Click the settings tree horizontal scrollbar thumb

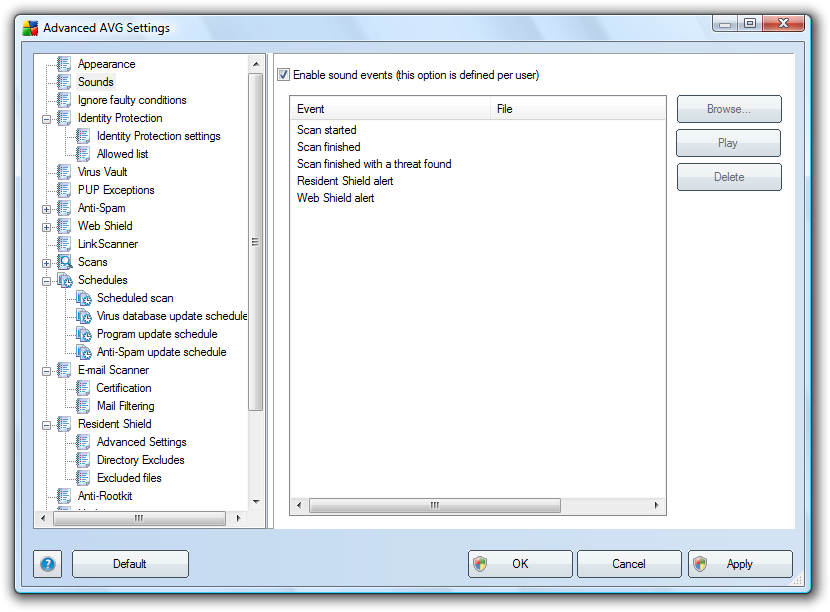[140, 518]
